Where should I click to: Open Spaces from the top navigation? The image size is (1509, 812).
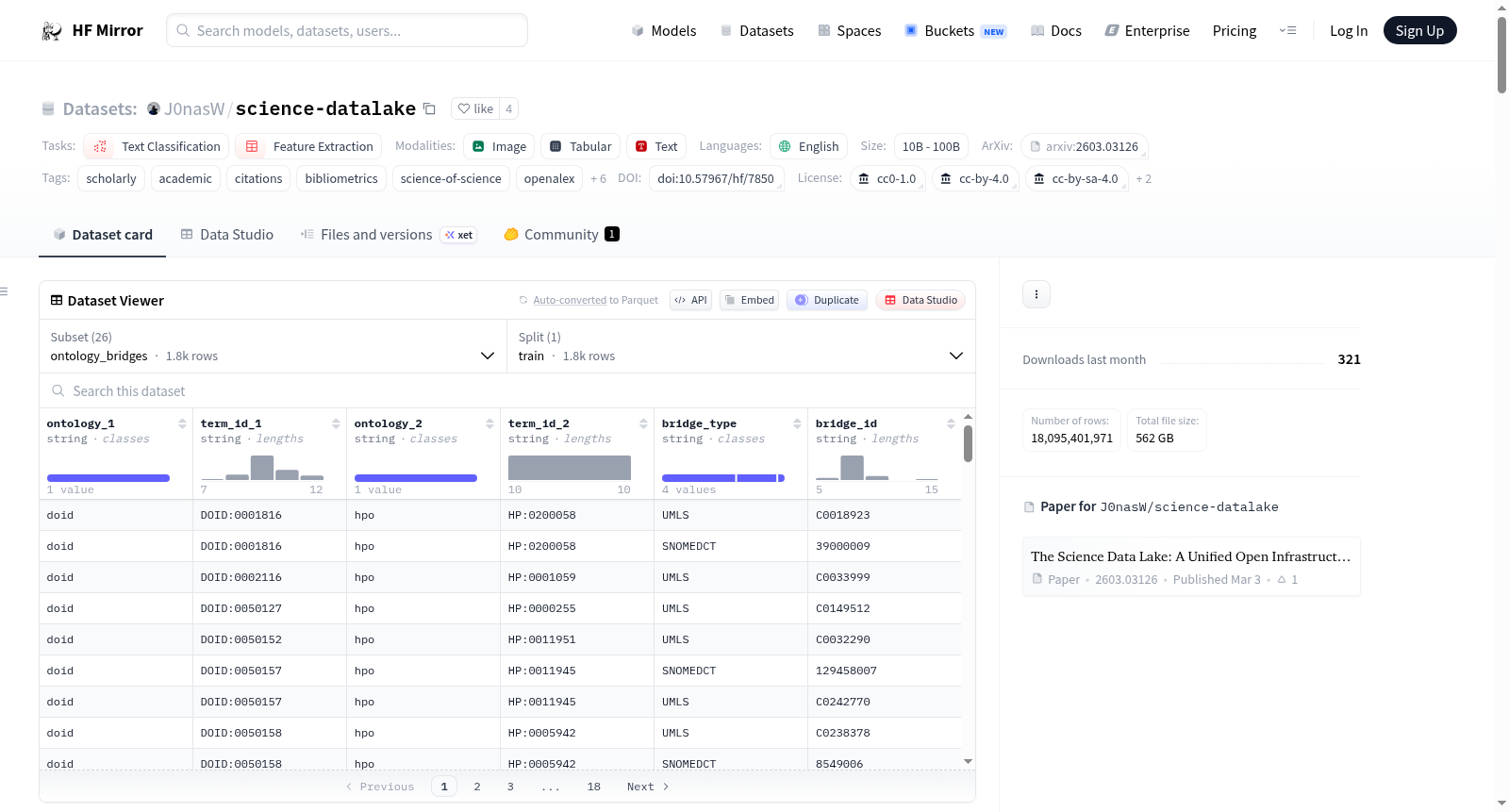point(850,31)
